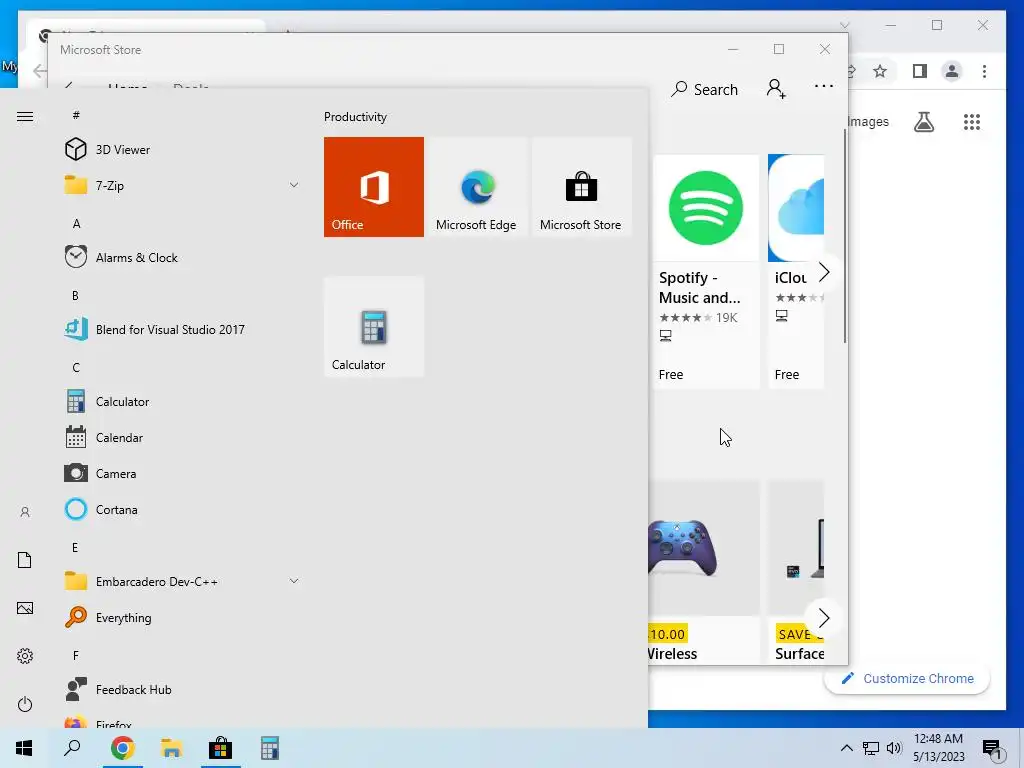Open network status in system tray
The image size is (1024, 768).
pos(871,748)
